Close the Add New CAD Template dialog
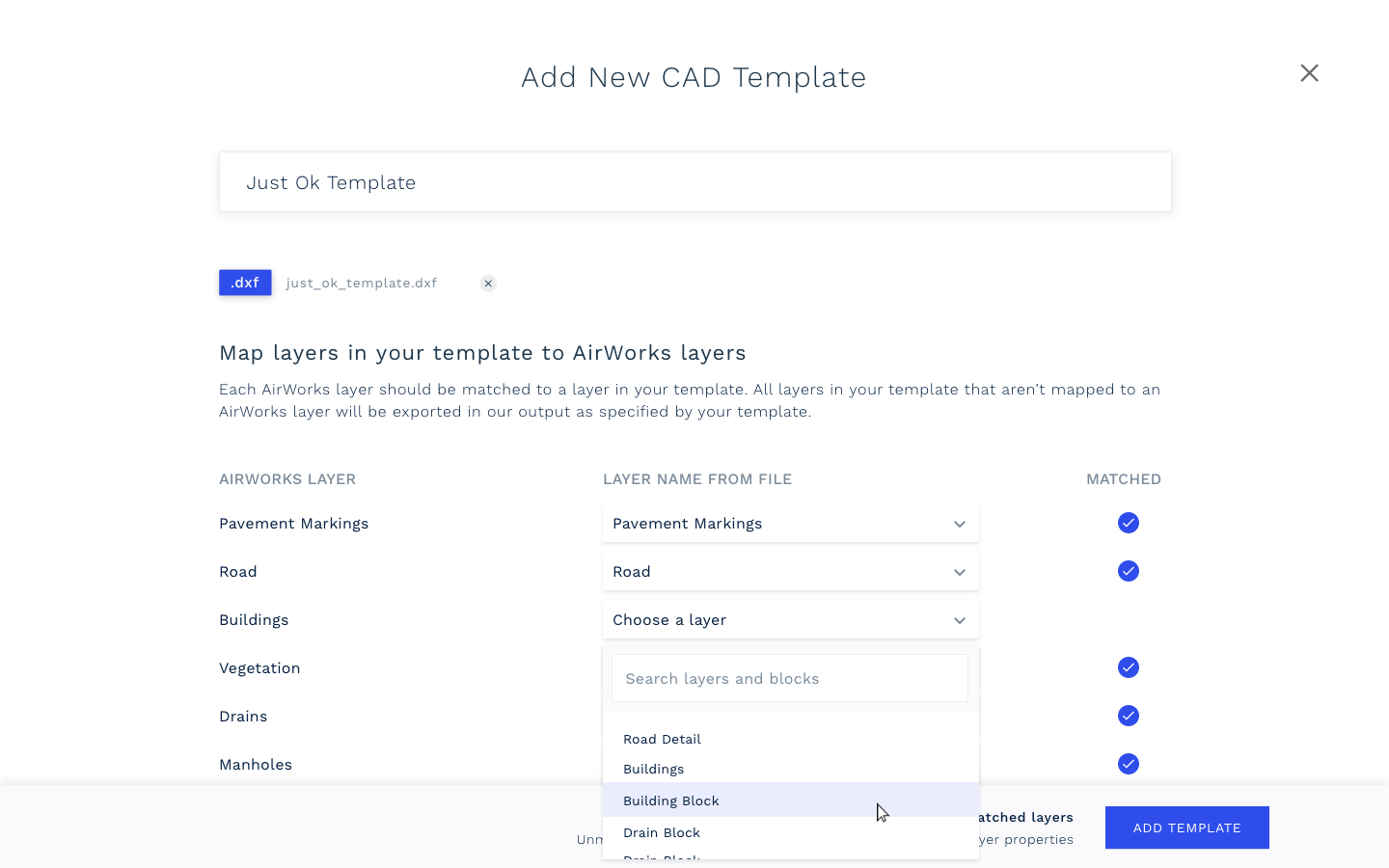The height and width of the screenshot is (868, 1389). coord(1309,73)
